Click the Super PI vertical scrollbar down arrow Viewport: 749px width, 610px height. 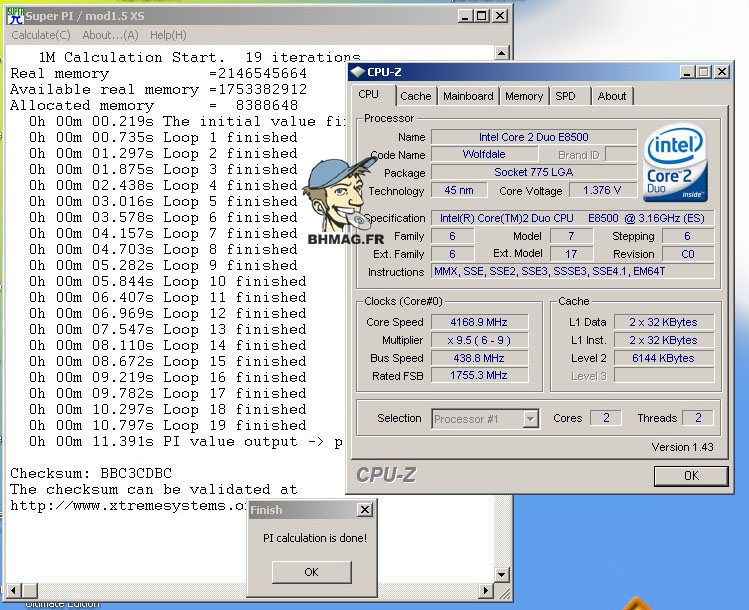[501, 574]
